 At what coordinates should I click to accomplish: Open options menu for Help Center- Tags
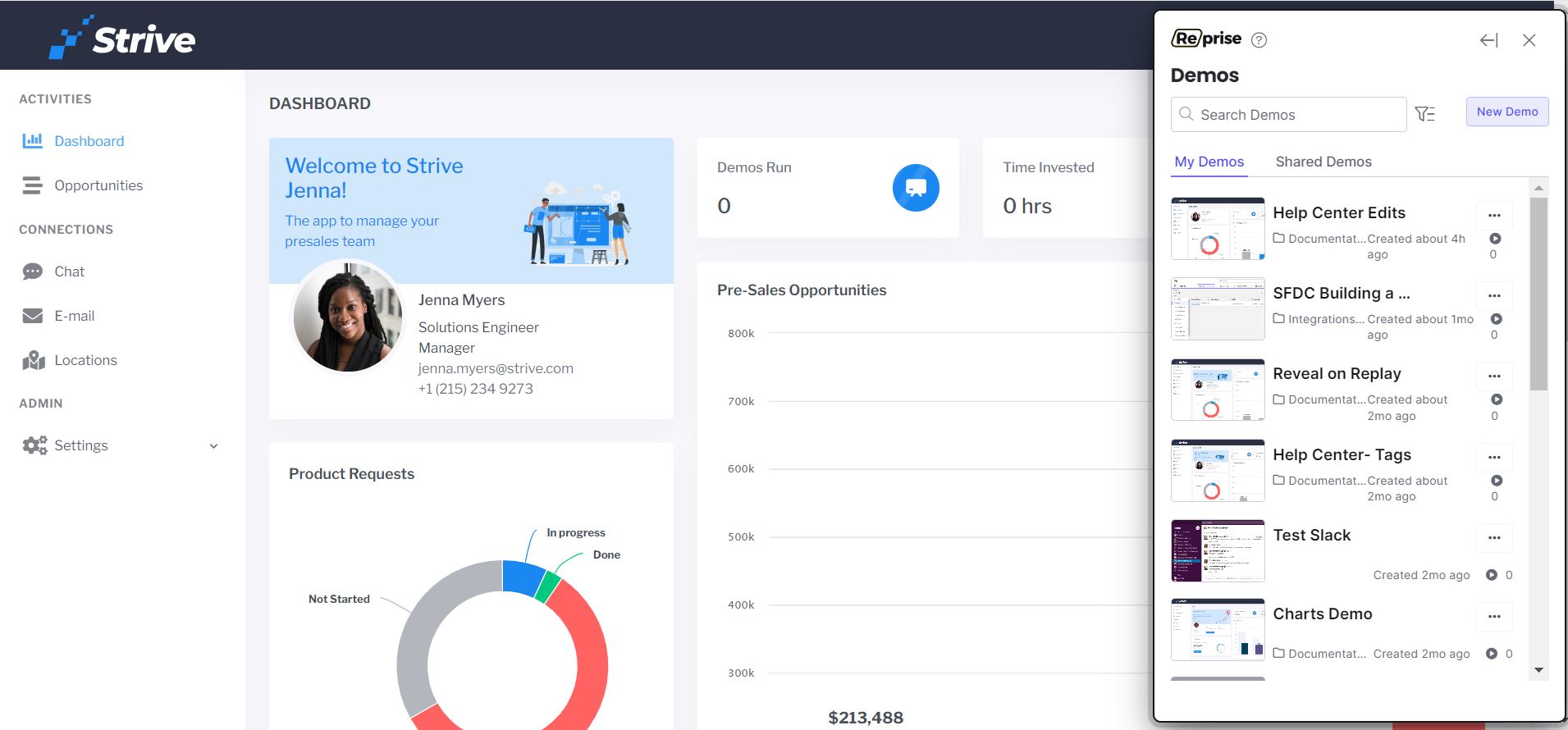[x=1494, y=457]
